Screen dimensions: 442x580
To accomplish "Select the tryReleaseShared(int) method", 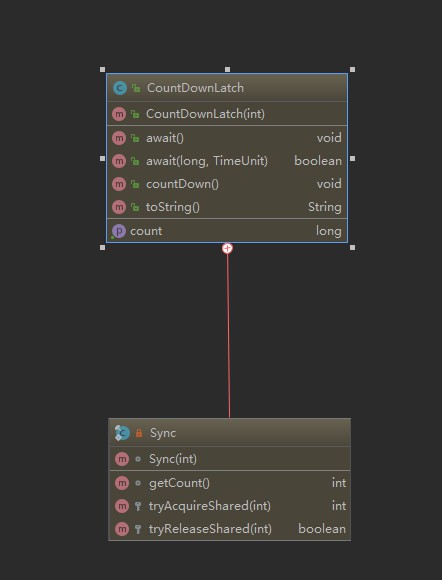I will [229, 529].
